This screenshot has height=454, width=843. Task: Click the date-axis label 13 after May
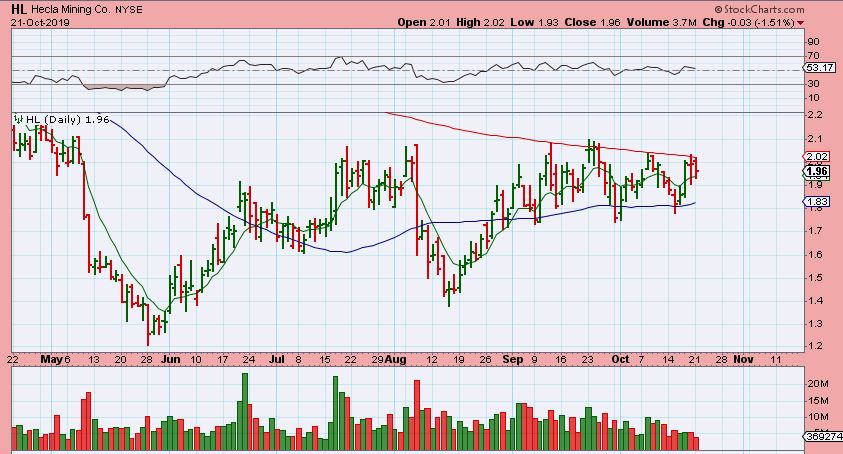[x=94, y=360]
